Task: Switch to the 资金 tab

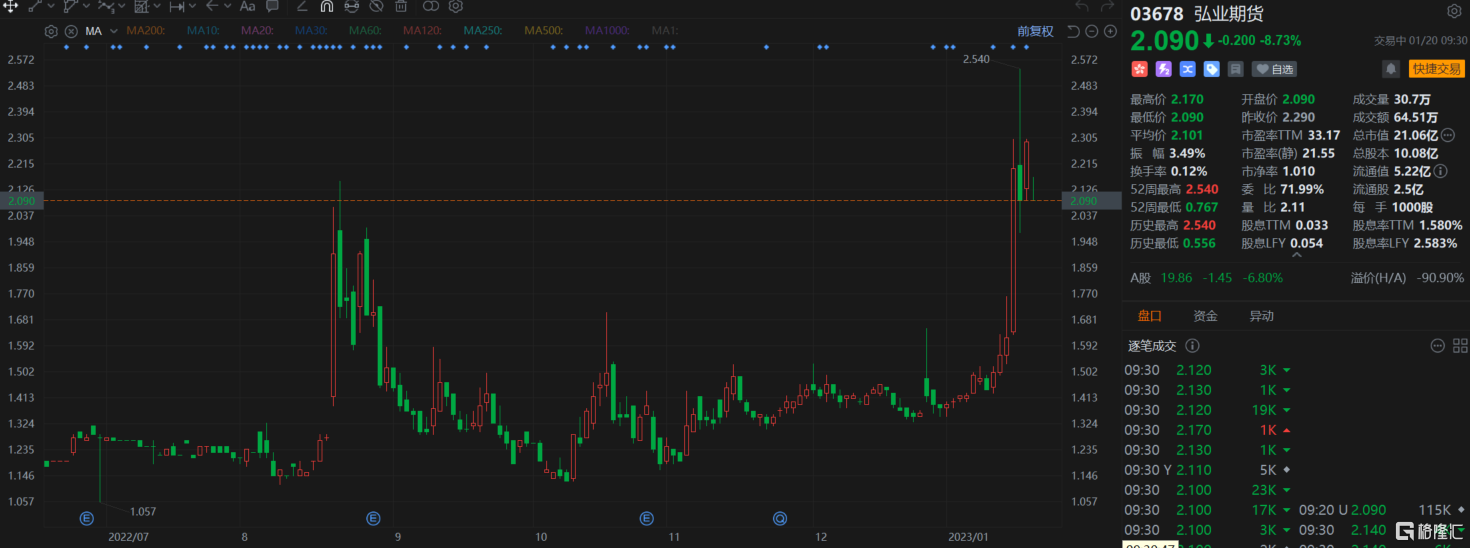Action: click(x=1205, y=316)
